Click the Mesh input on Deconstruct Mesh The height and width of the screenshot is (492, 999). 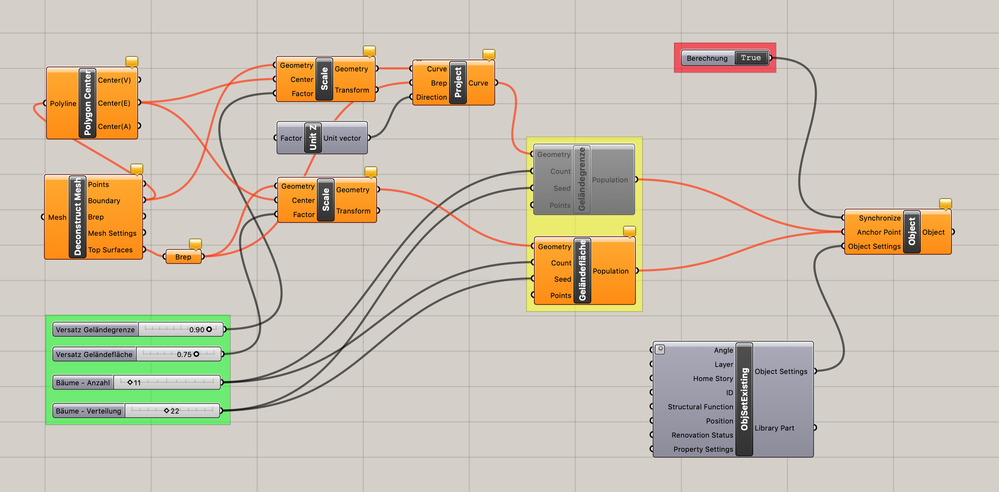(x=57, y=217)
